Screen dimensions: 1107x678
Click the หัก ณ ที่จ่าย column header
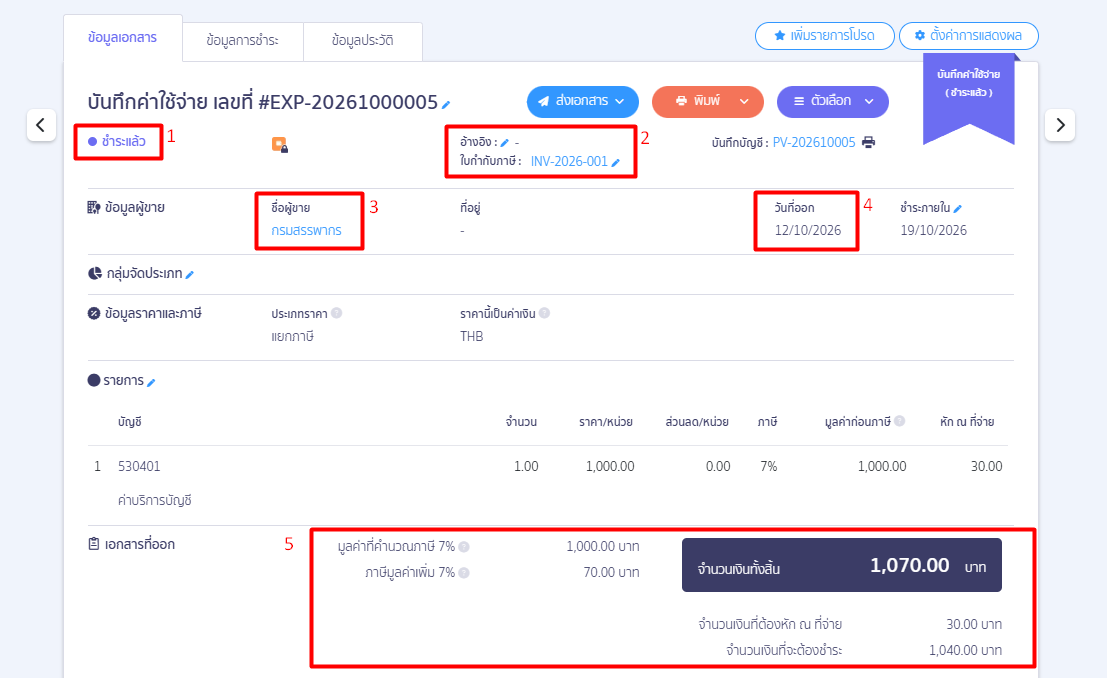click(x=967, y=422)
